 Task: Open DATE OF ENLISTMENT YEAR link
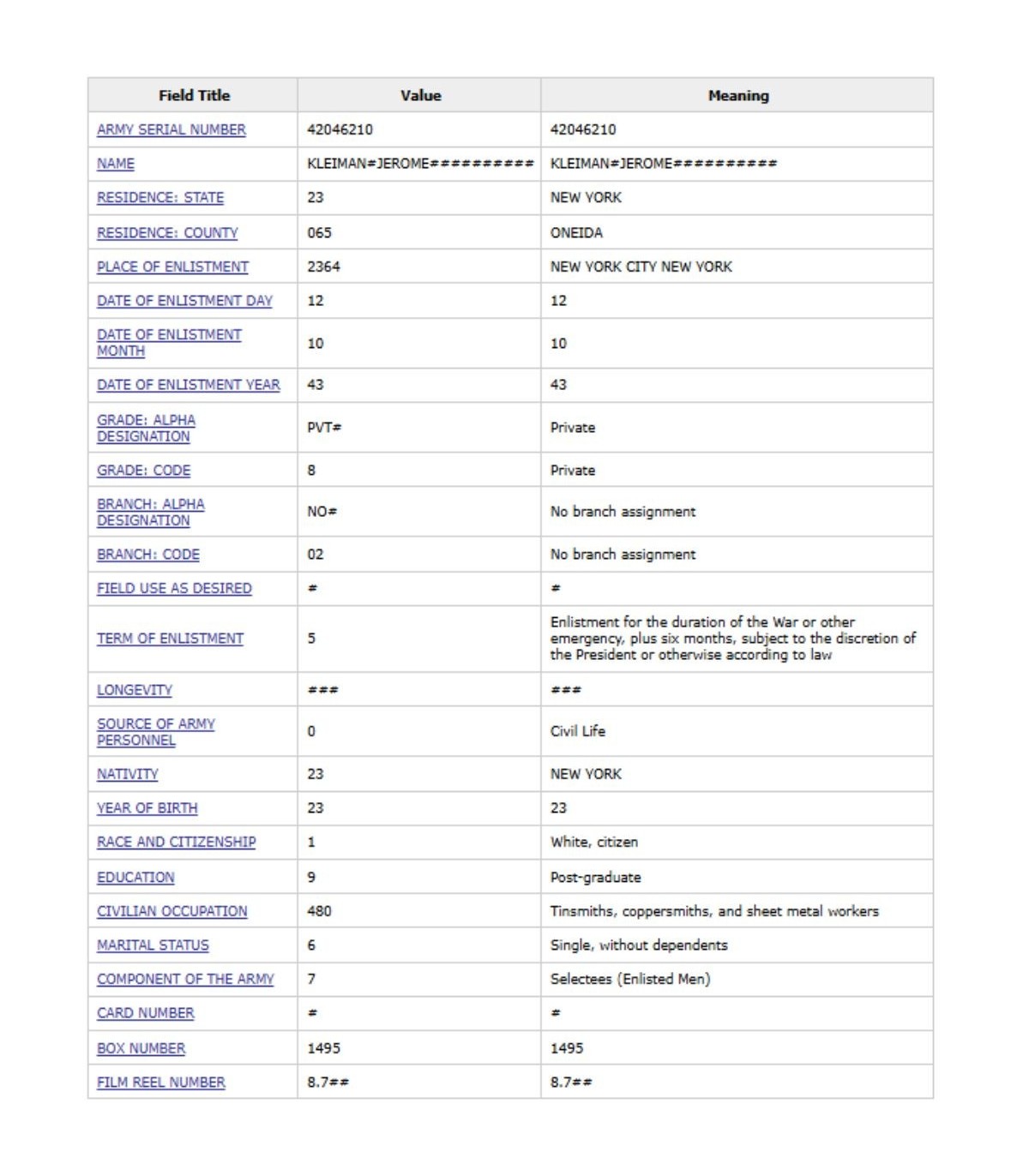click(x=188, y=385)
